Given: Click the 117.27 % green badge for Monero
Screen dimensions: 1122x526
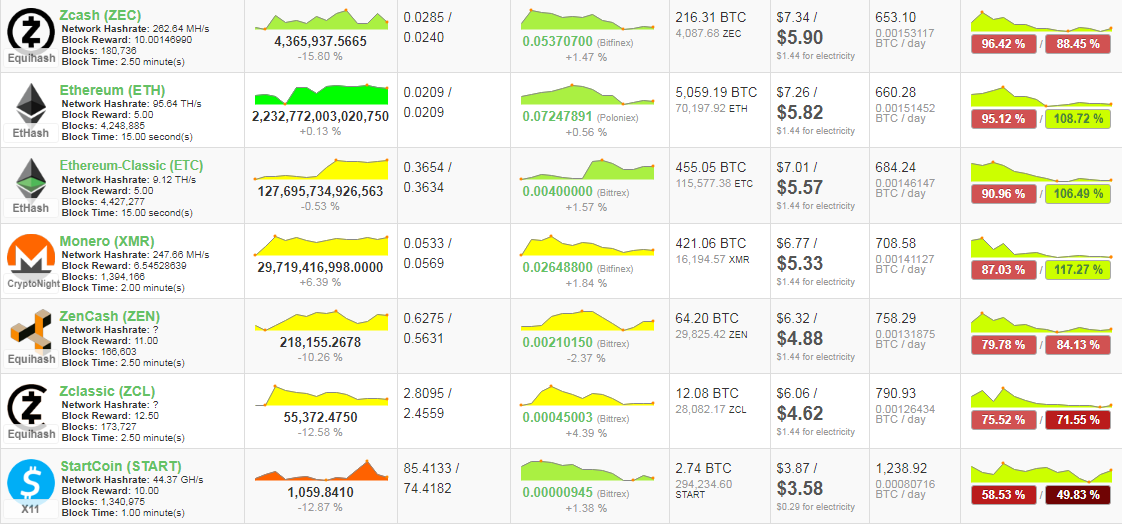Looking at the screenshot, I should 1078,270.
